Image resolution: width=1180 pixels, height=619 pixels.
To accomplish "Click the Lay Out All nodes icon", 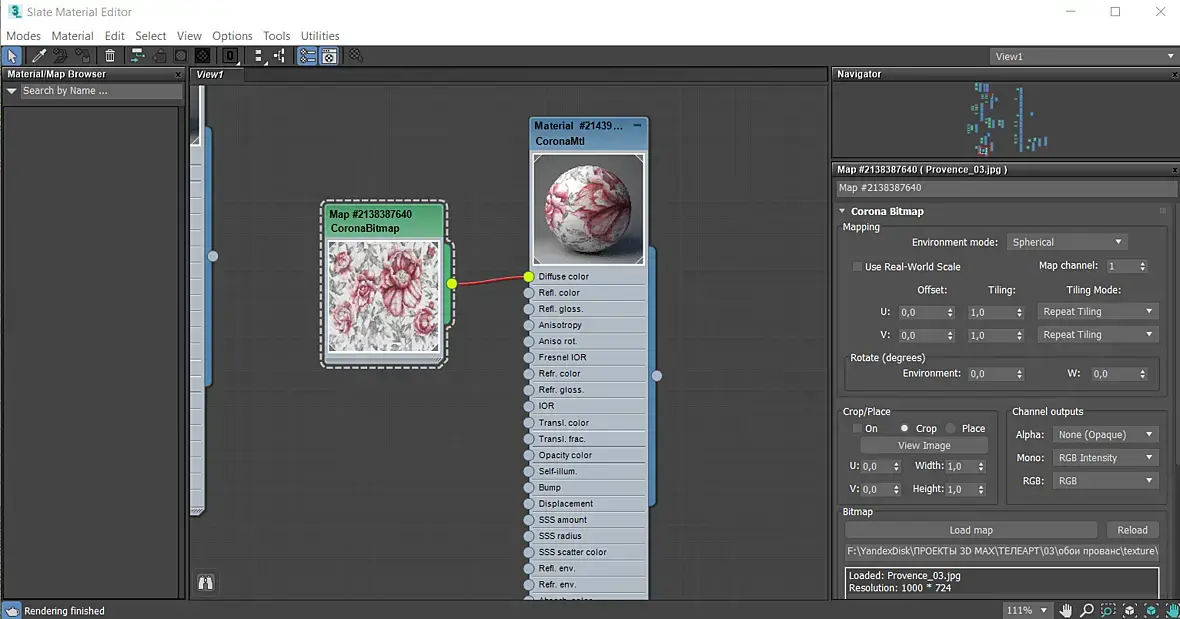I will (259, 56).
